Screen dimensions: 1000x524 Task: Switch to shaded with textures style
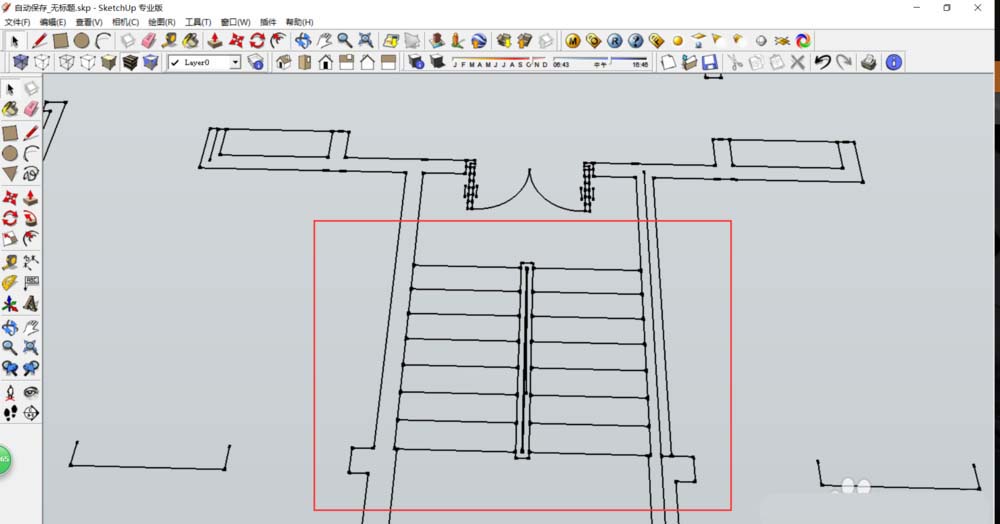129,62
